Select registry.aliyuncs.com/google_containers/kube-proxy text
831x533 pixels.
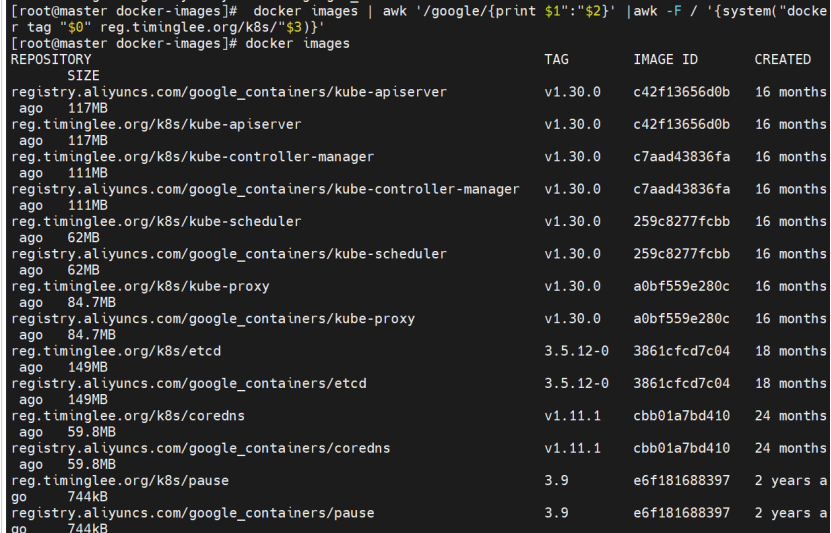(x=213, y=318)
